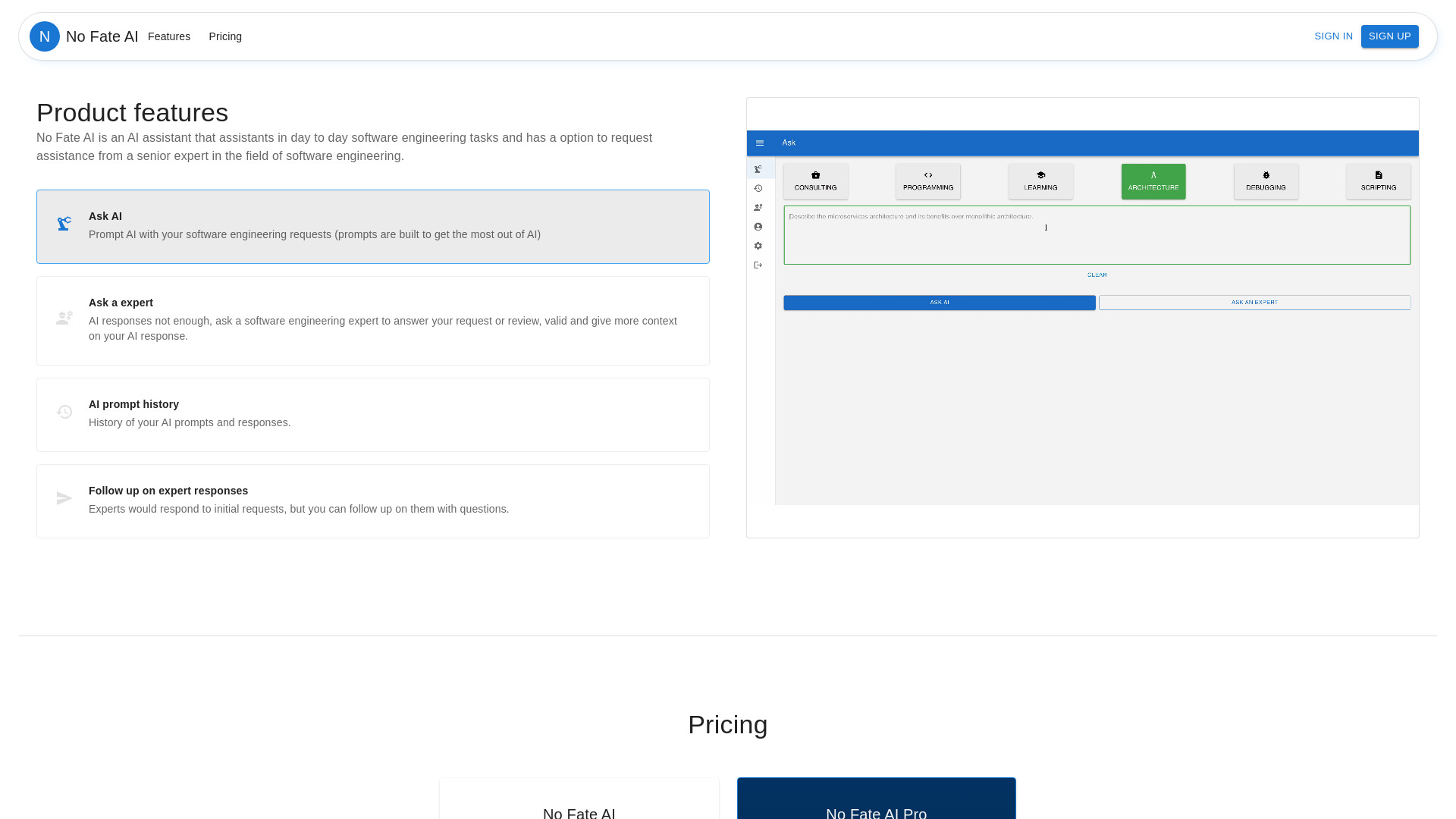Click the SIGN IN menu item
This screenshot has height=819, width=1456.
[1333, 36]
